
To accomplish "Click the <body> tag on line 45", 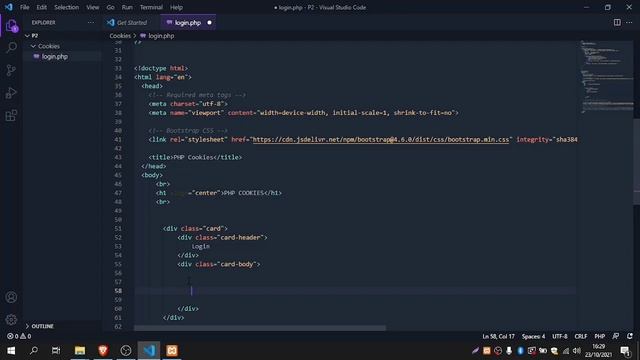I will 152,175.
